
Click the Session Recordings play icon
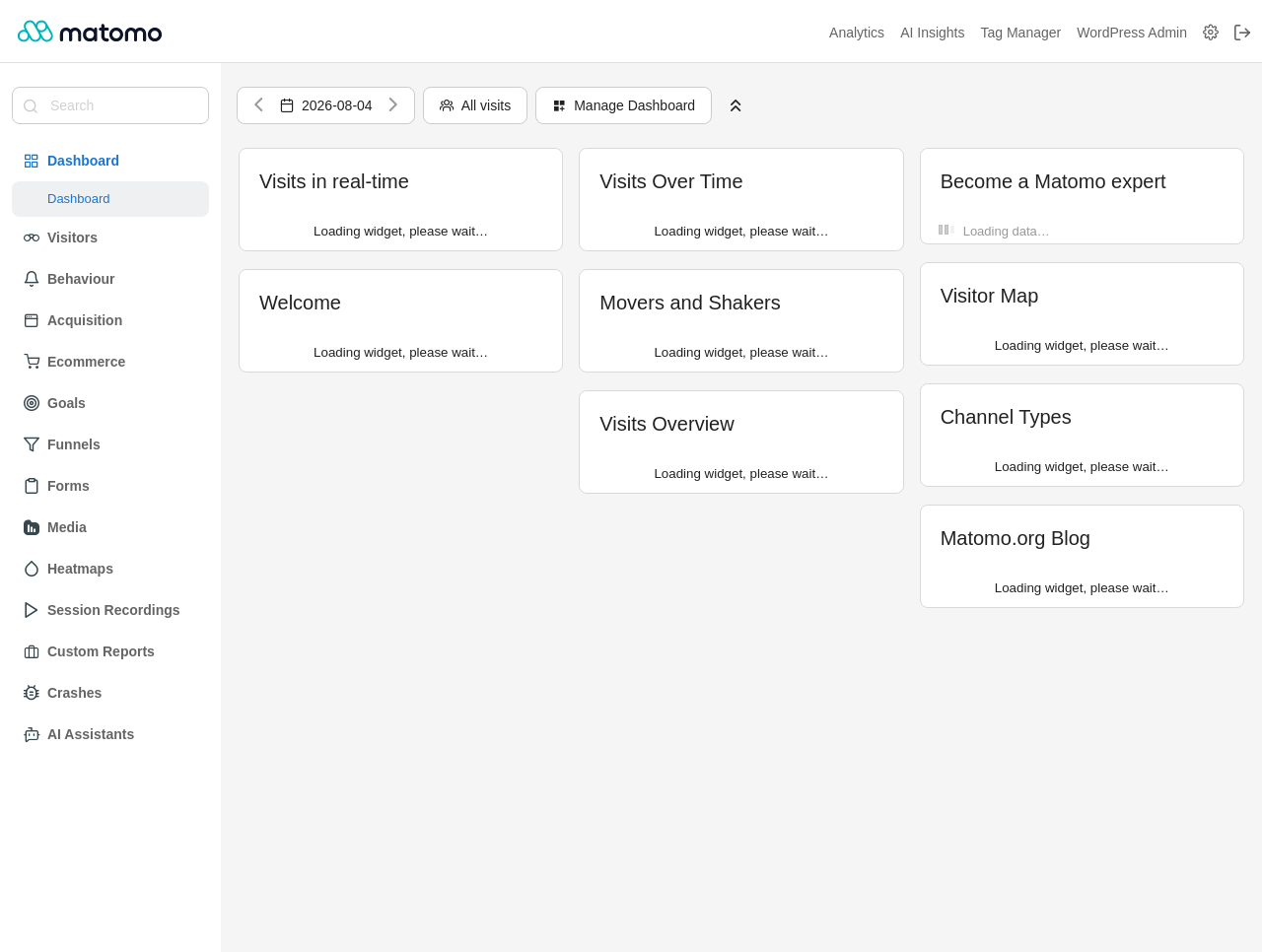pos(32,610)
